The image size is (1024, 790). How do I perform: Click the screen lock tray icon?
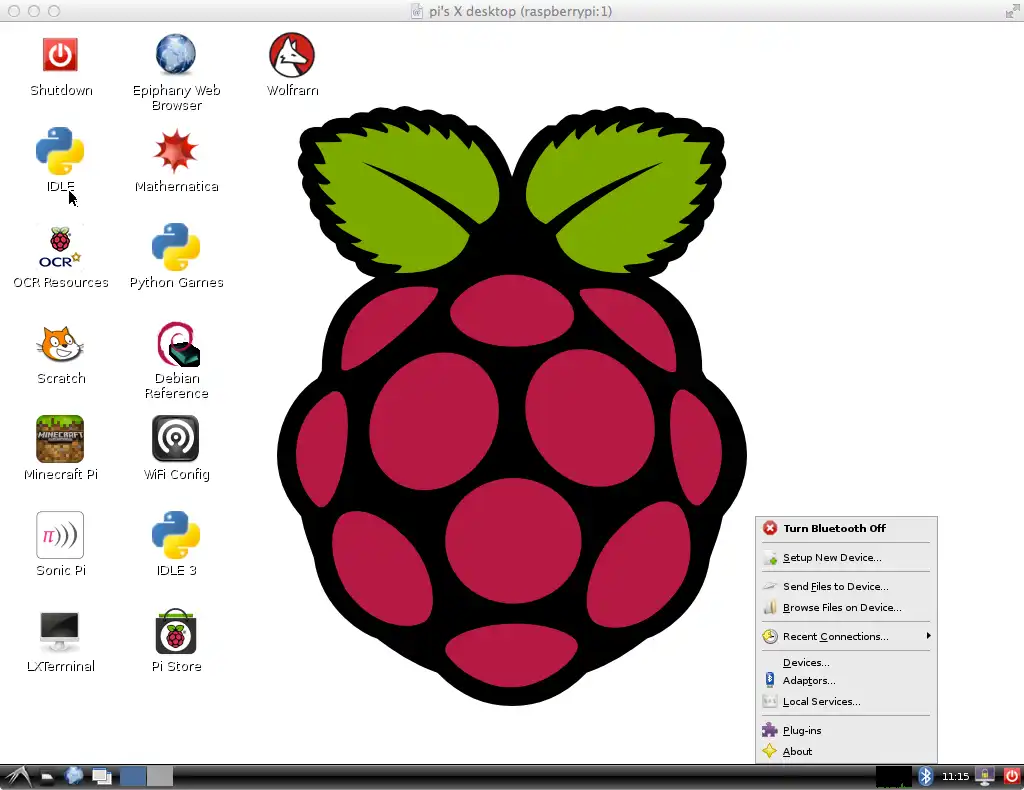tap(984, 776)
